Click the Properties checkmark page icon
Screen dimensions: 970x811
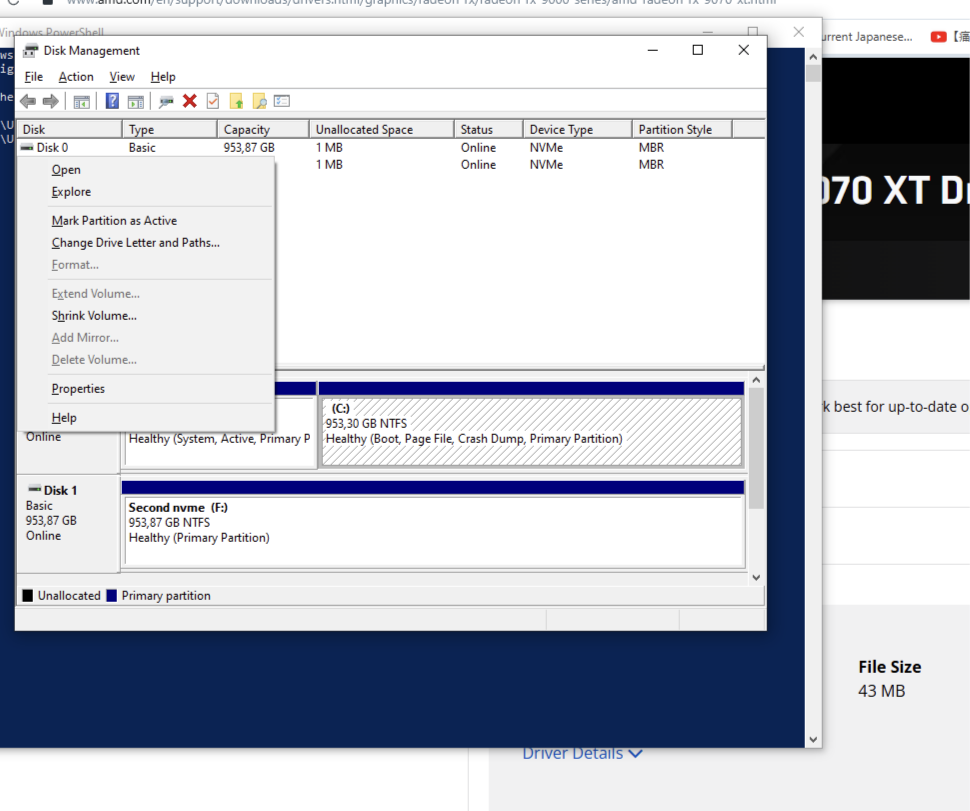point(213,101)
